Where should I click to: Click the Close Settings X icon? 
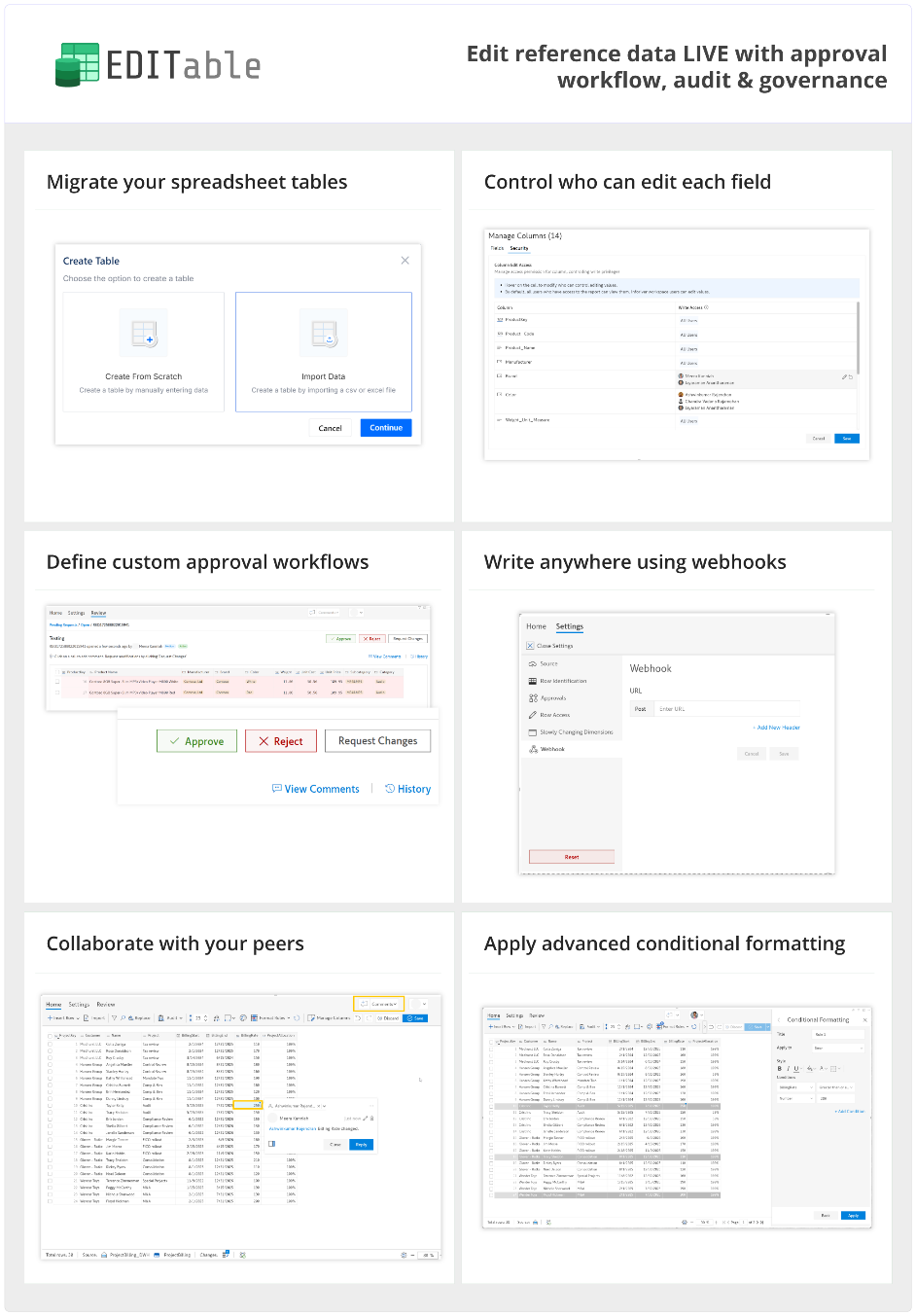coord(530,646)
